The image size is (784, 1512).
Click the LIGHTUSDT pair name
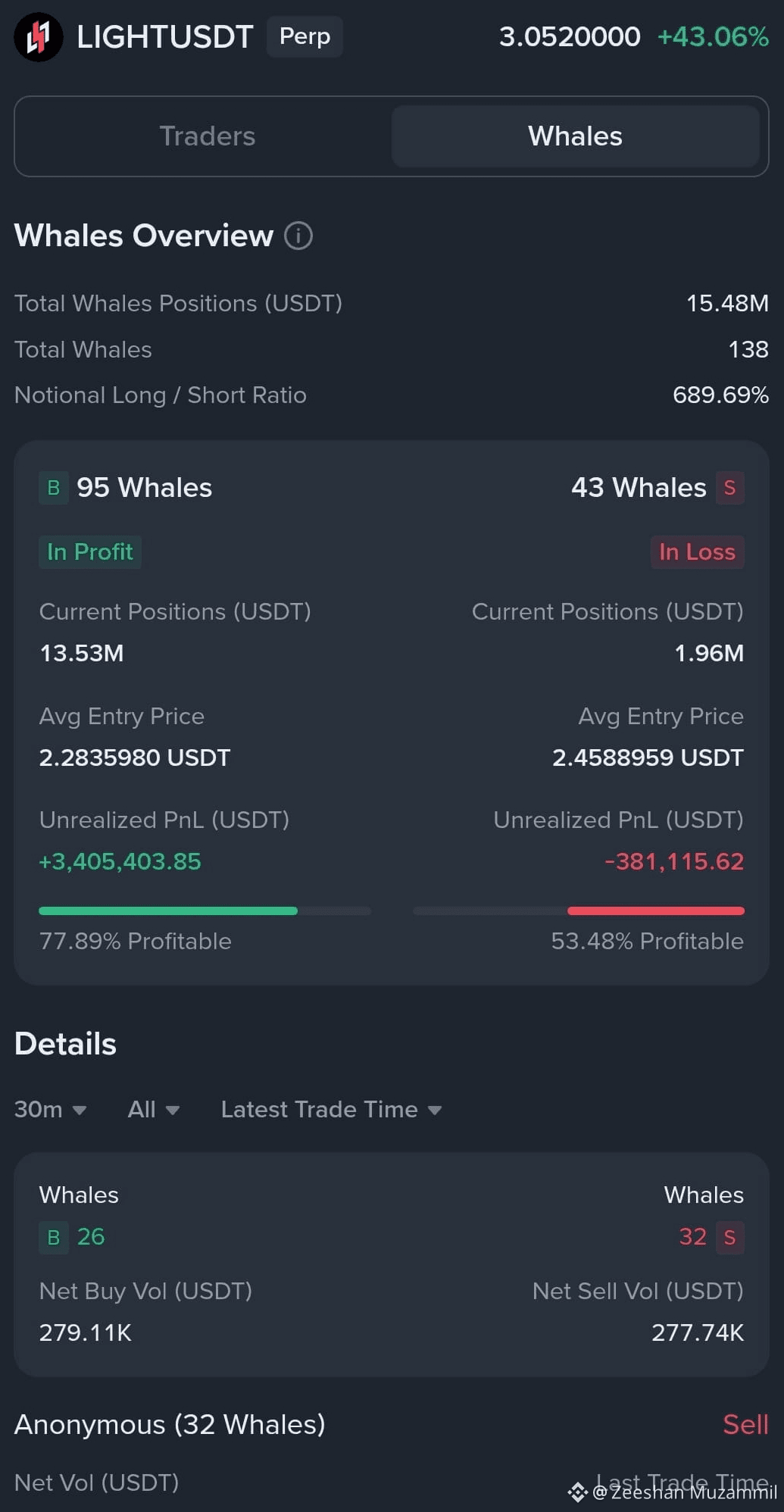pos(164,36)
